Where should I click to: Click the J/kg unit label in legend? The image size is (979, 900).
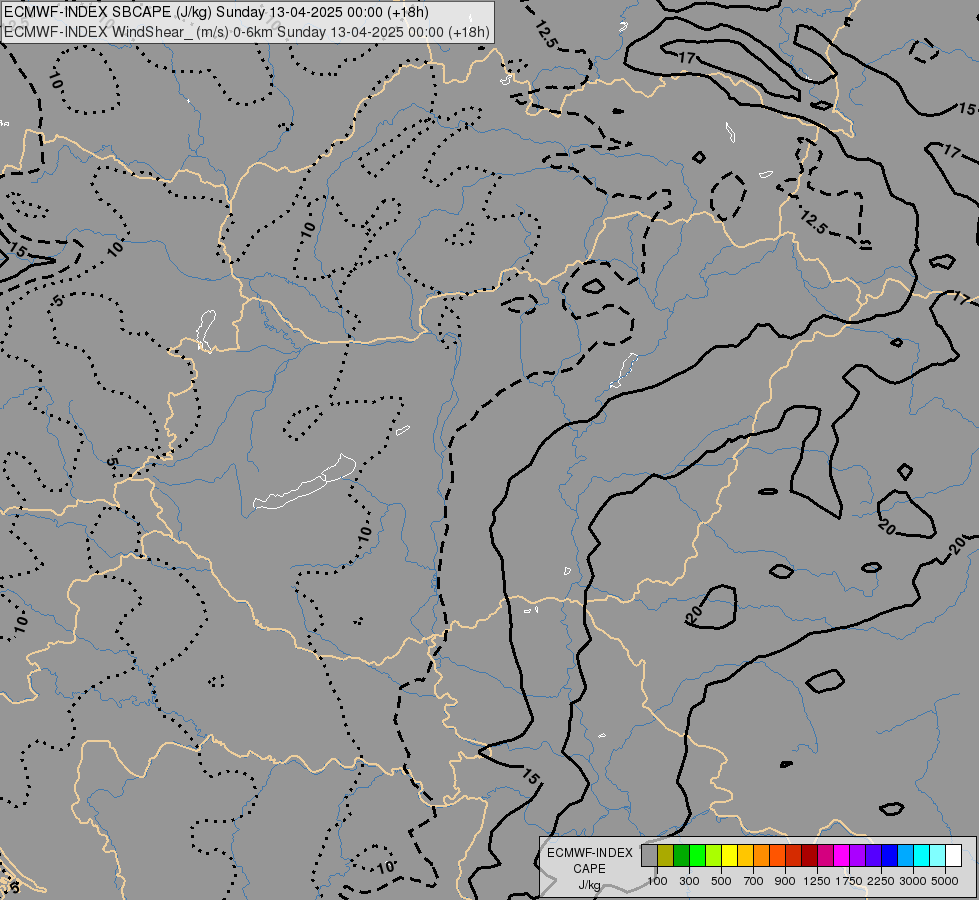point(589,885)
